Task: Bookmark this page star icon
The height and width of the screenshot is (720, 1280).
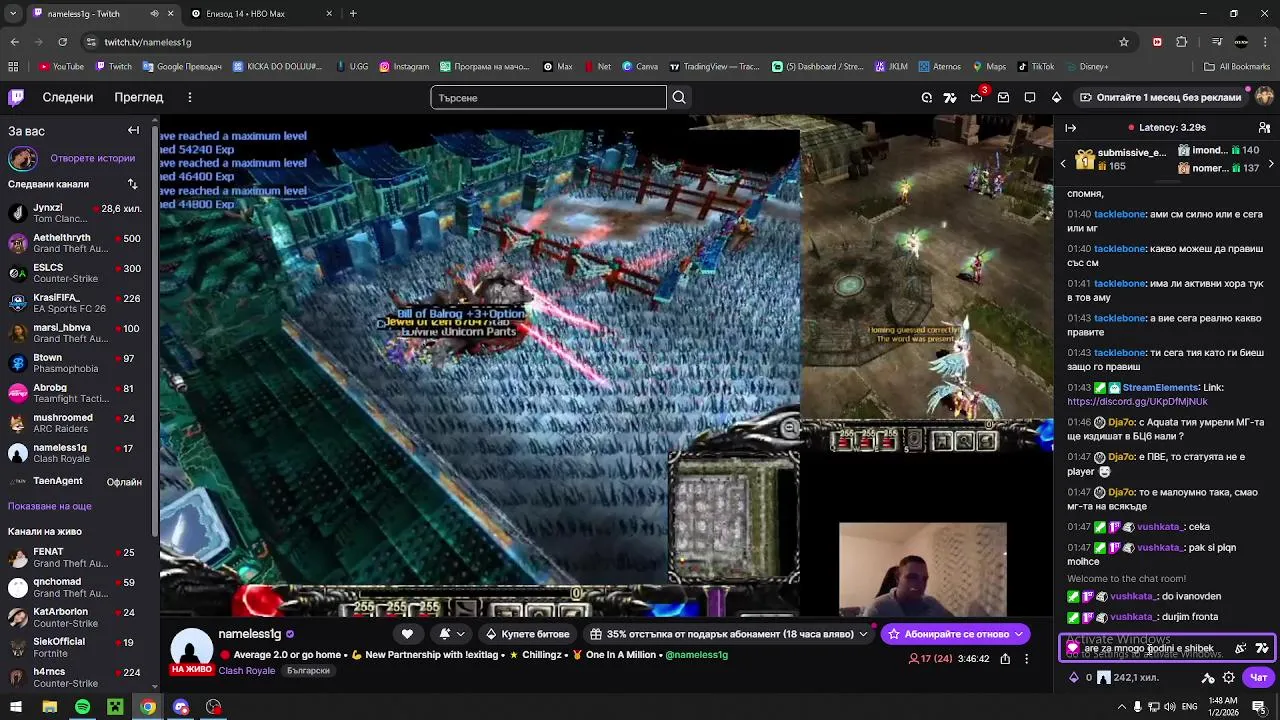Action: pyautogui.click(x=1124, y=42)
